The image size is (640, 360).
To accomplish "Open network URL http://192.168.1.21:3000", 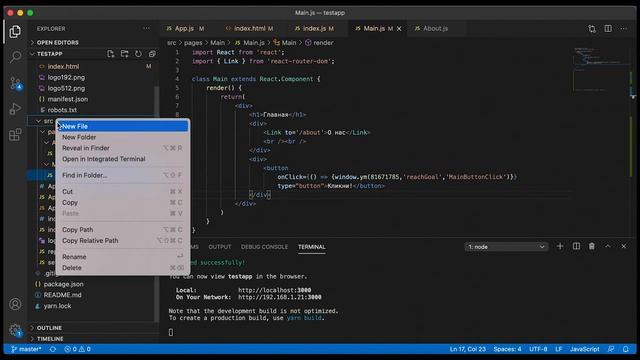I will point(280,297).
